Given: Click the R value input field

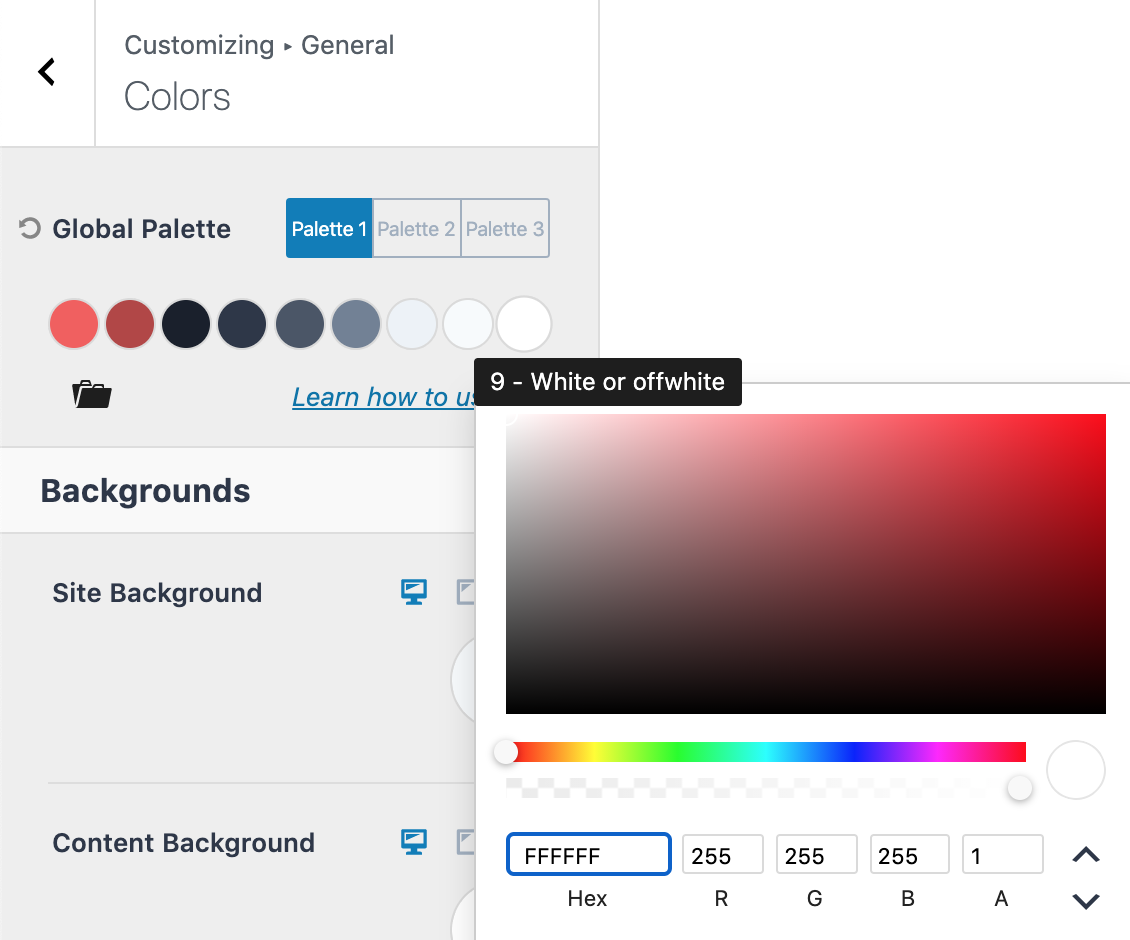Looking at the screenshot, I should (x=722, y=855).
